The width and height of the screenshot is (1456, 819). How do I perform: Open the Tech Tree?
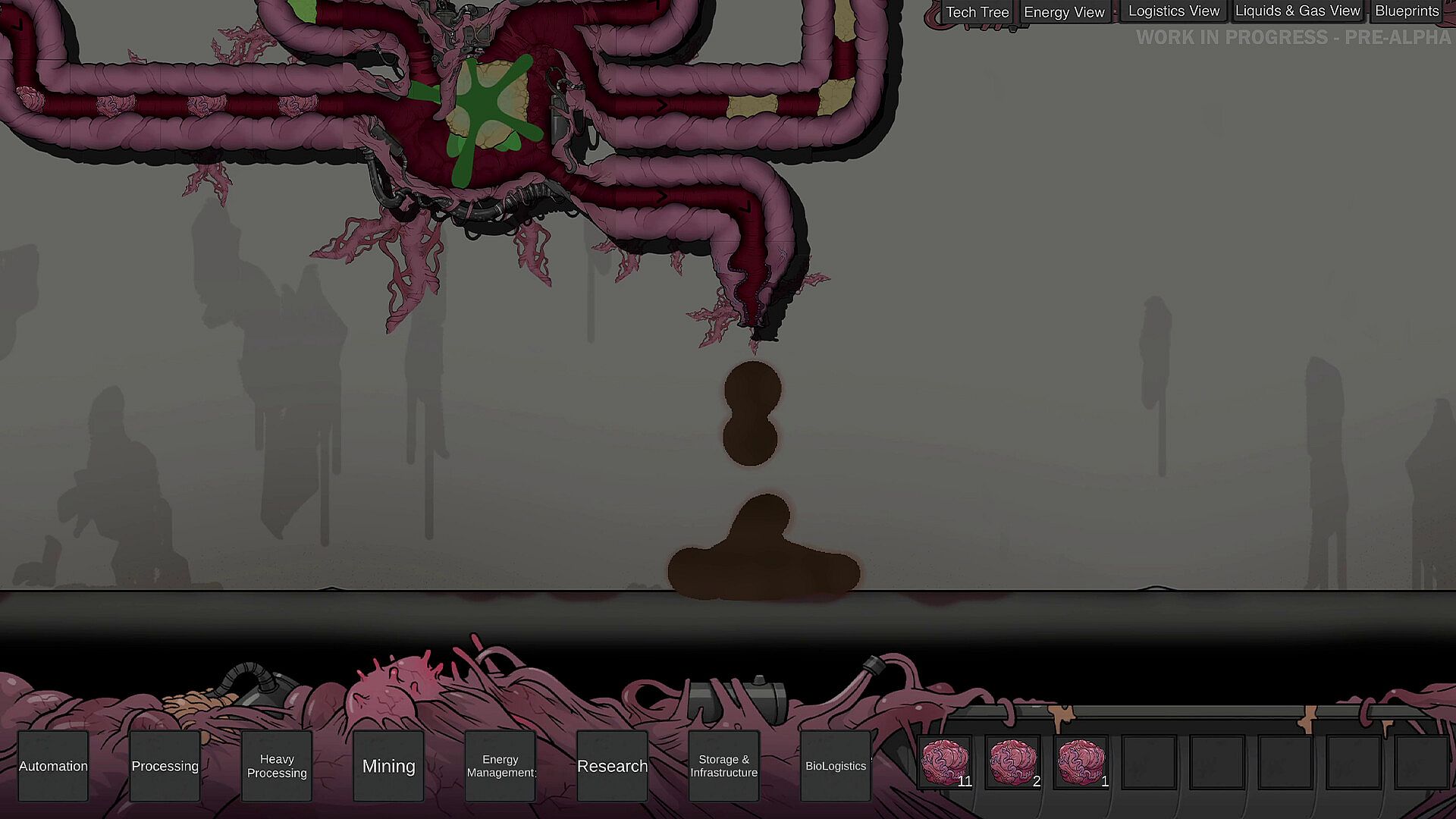(x=977, y=12)
